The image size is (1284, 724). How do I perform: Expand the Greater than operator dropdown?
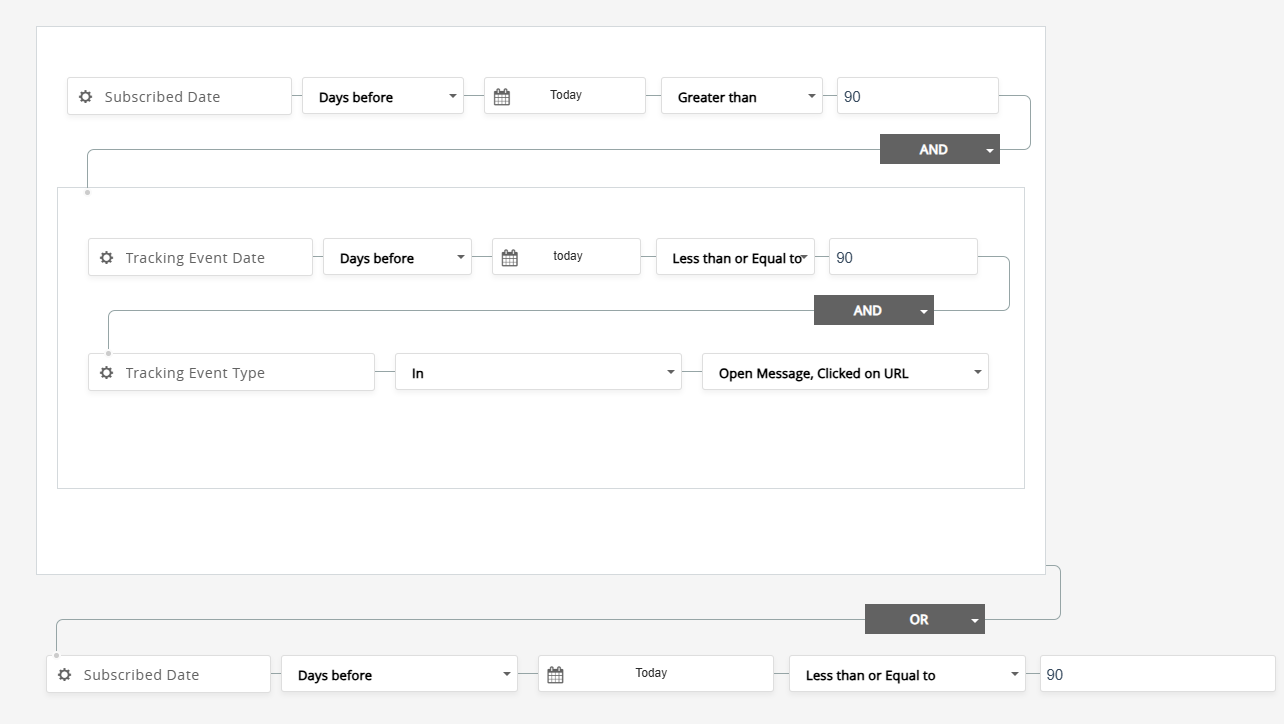coord(741,97)
